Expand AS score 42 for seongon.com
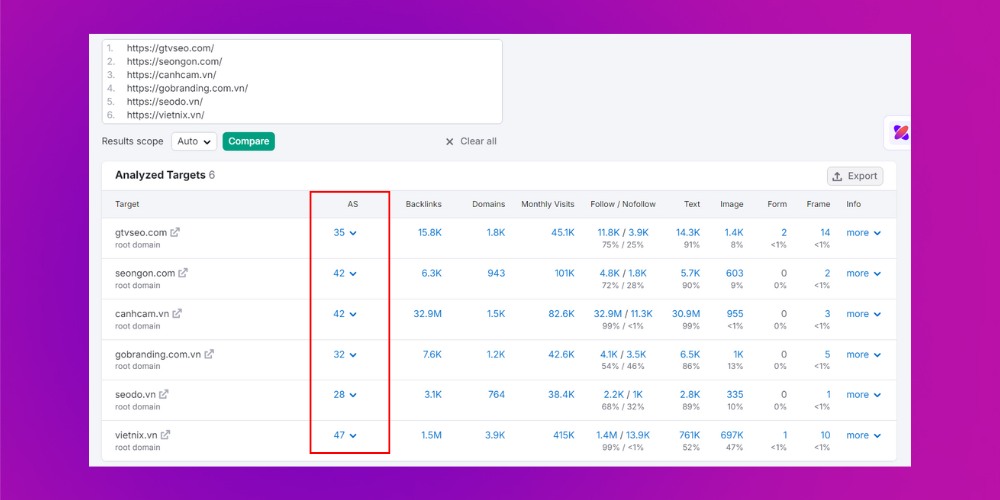Screen dimensions: 1000x500 pyautogui.click(x=345, y=273)
